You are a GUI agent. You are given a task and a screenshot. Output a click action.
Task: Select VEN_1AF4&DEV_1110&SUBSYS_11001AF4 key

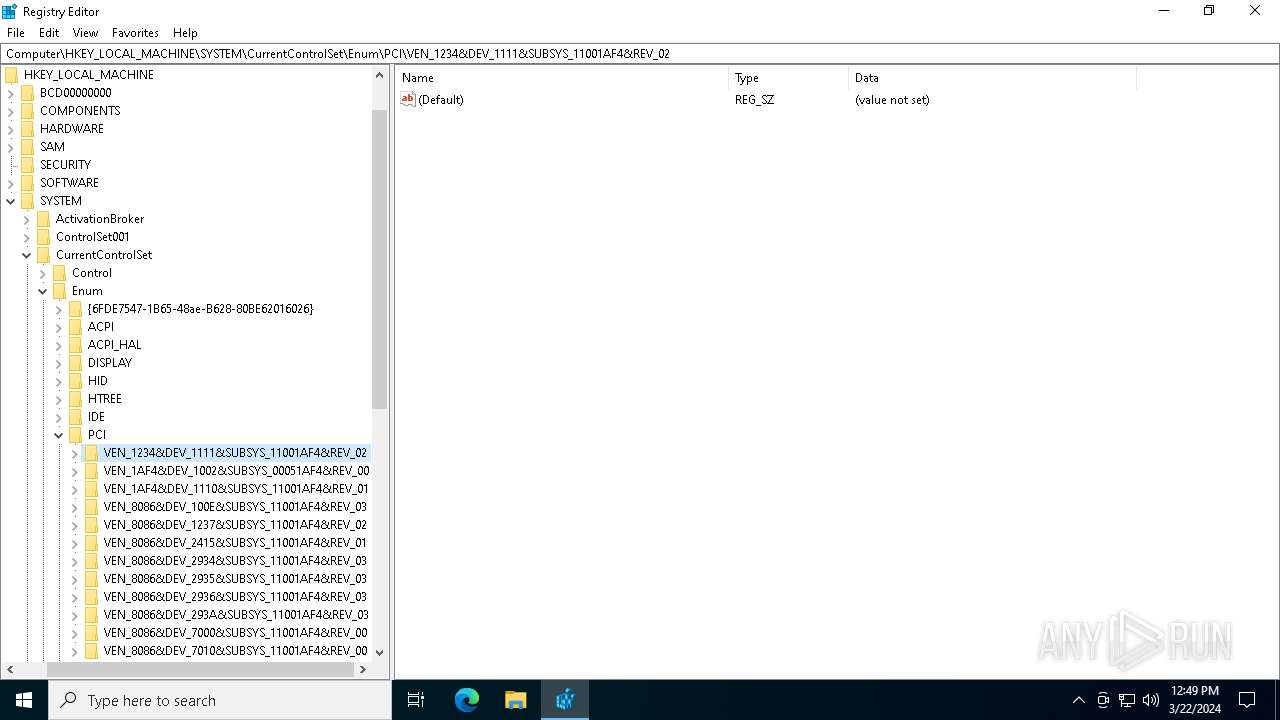pyautogui.click(x=236, y=489)
